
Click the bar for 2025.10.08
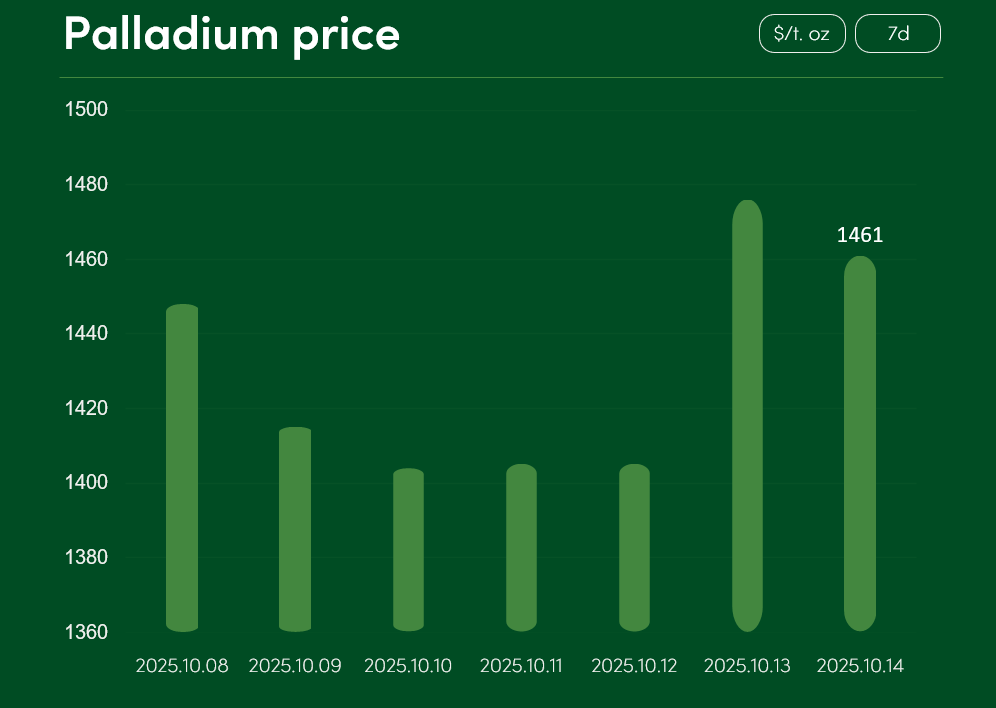182,468
